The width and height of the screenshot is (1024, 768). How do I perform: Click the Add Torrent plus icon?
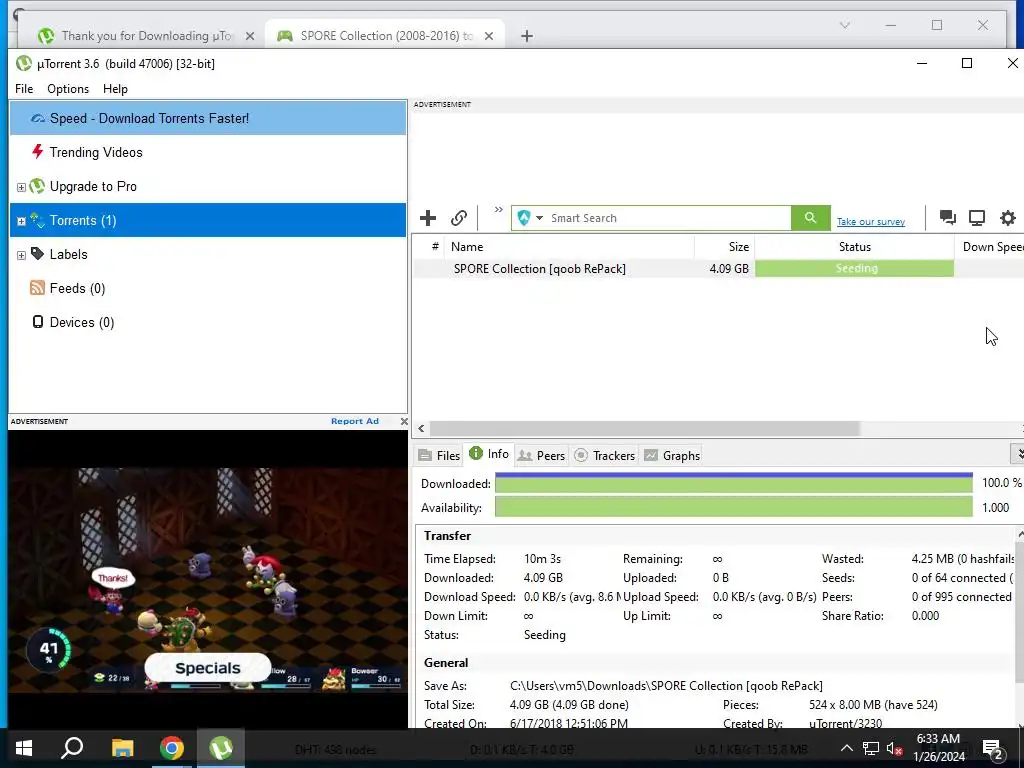tap(428, 217)
